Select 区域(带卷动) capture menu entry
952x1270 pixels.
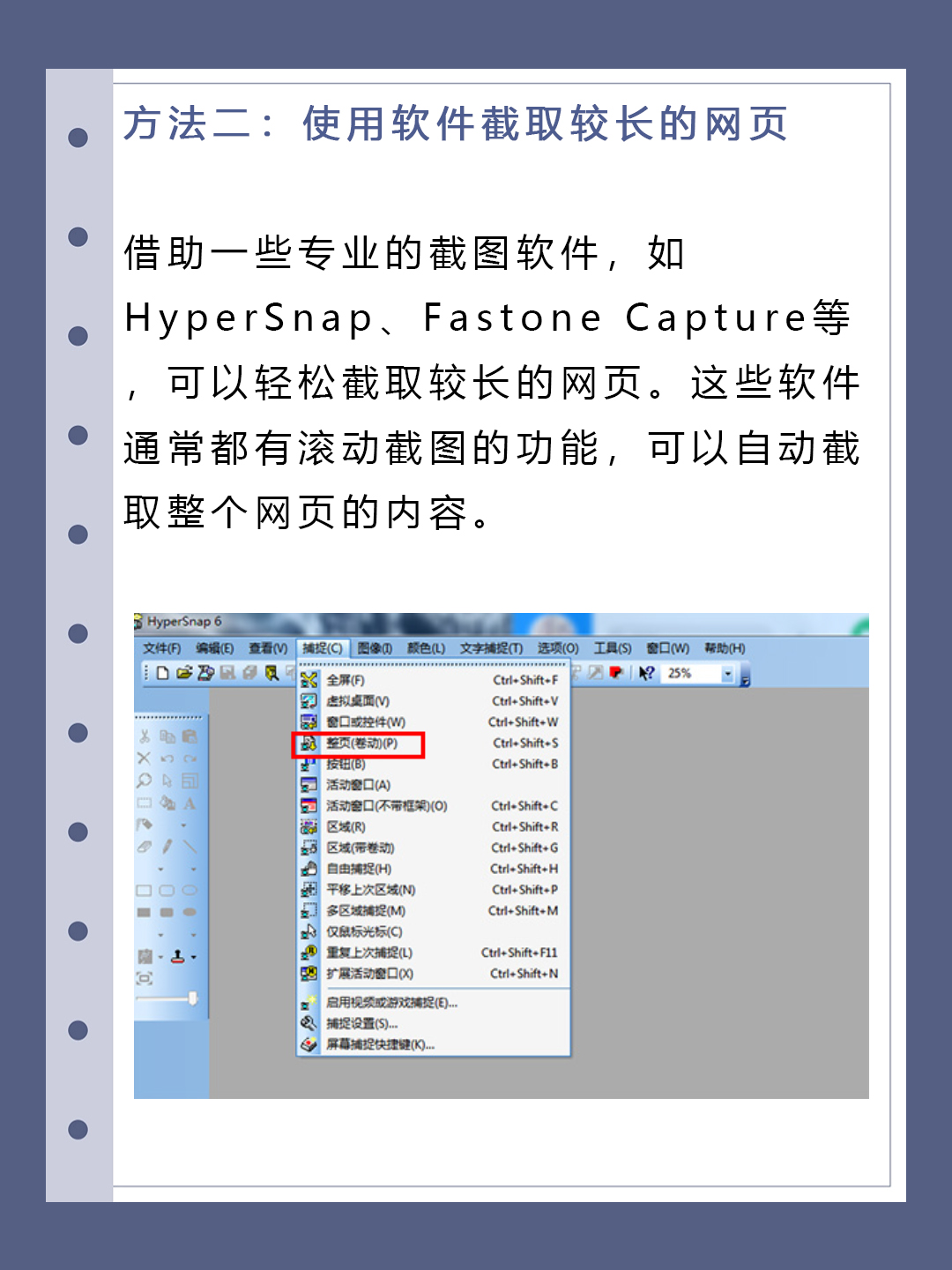[x=361, y=848]
